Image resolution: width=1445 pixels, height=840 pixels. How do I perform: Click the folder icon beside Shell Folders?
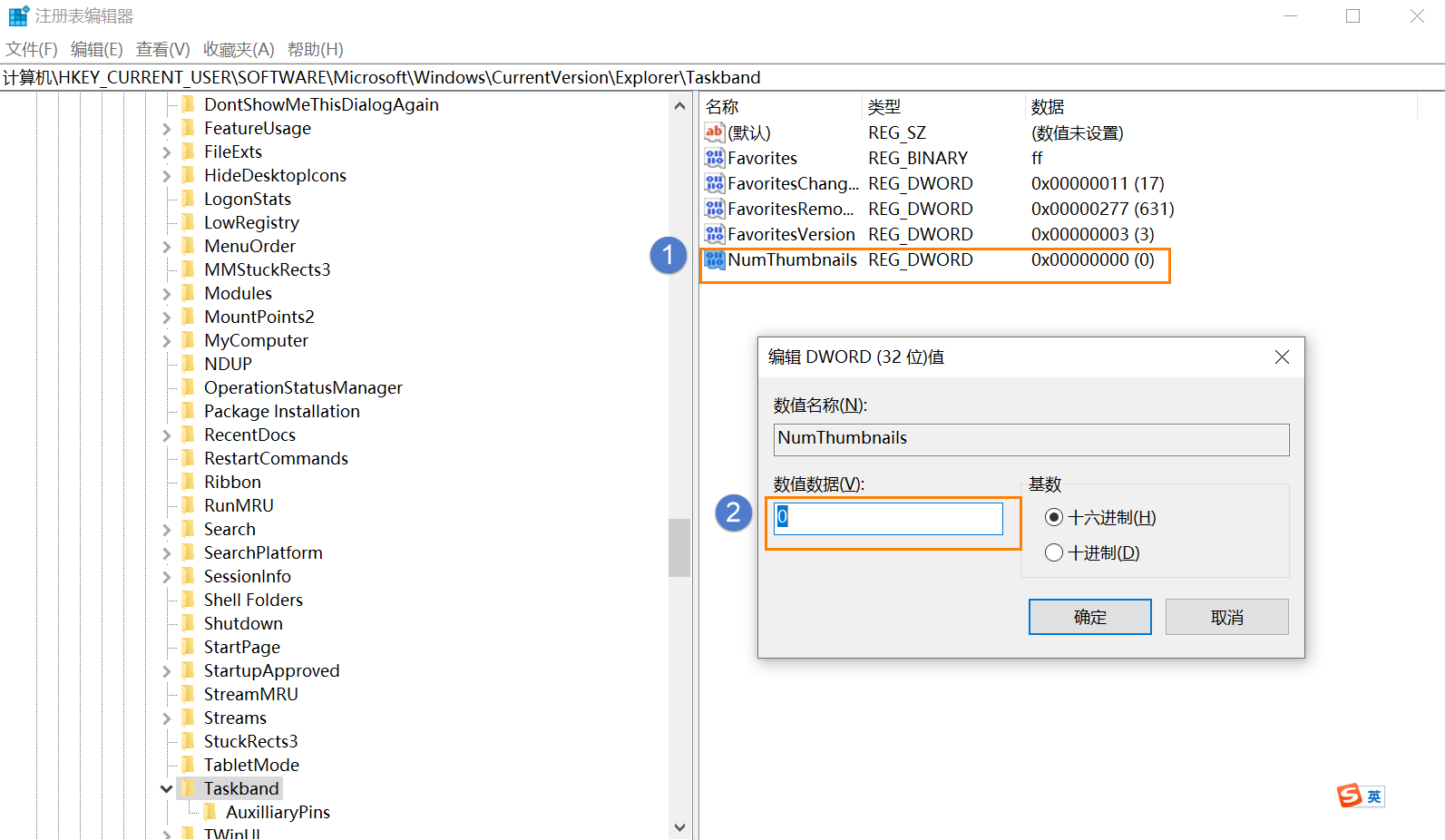tap(189, 600)
